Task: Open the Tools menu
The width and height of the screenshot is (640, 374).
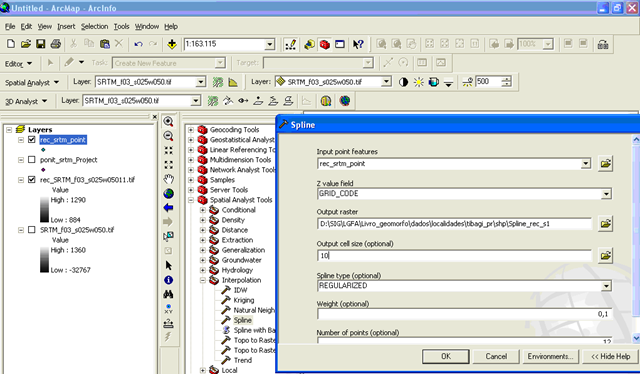Action: coord(121,27)
